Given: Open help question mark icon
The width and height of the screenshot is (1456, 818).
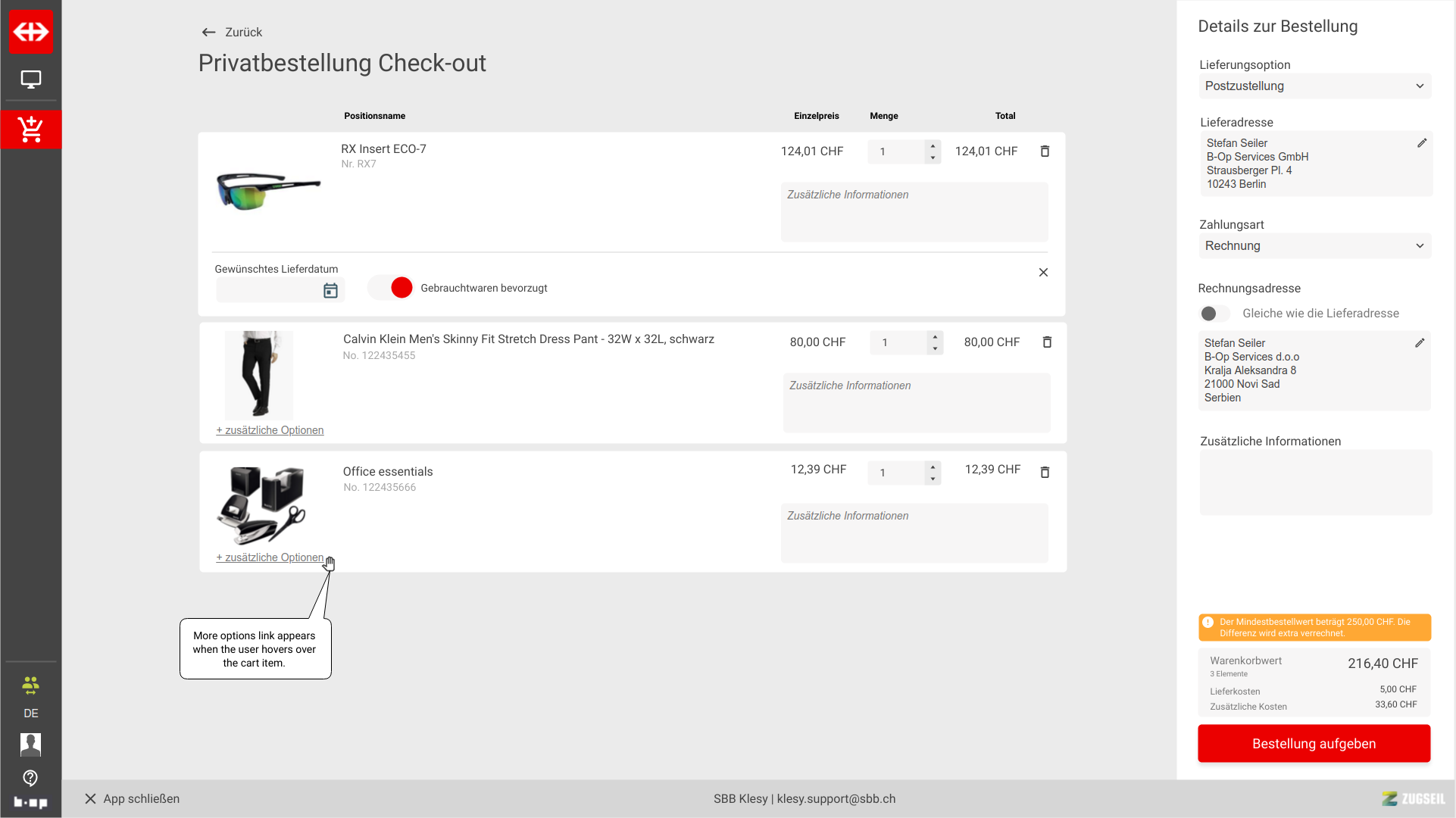Looking at the screenshot, I should 30,778.
